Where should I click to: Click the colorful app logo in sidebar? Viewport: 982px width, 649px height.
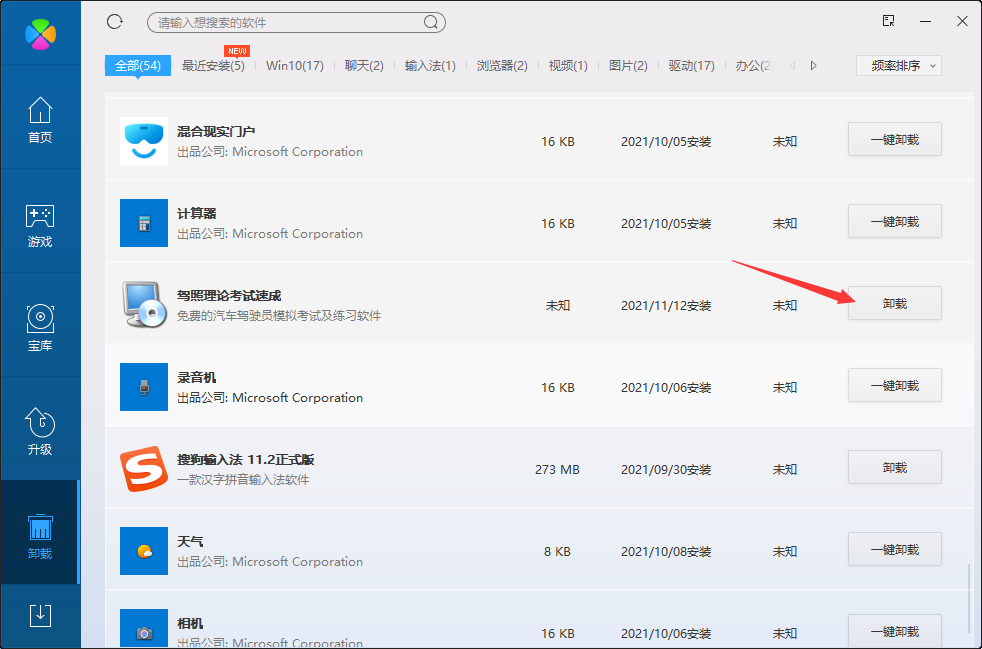click(40, 33)
